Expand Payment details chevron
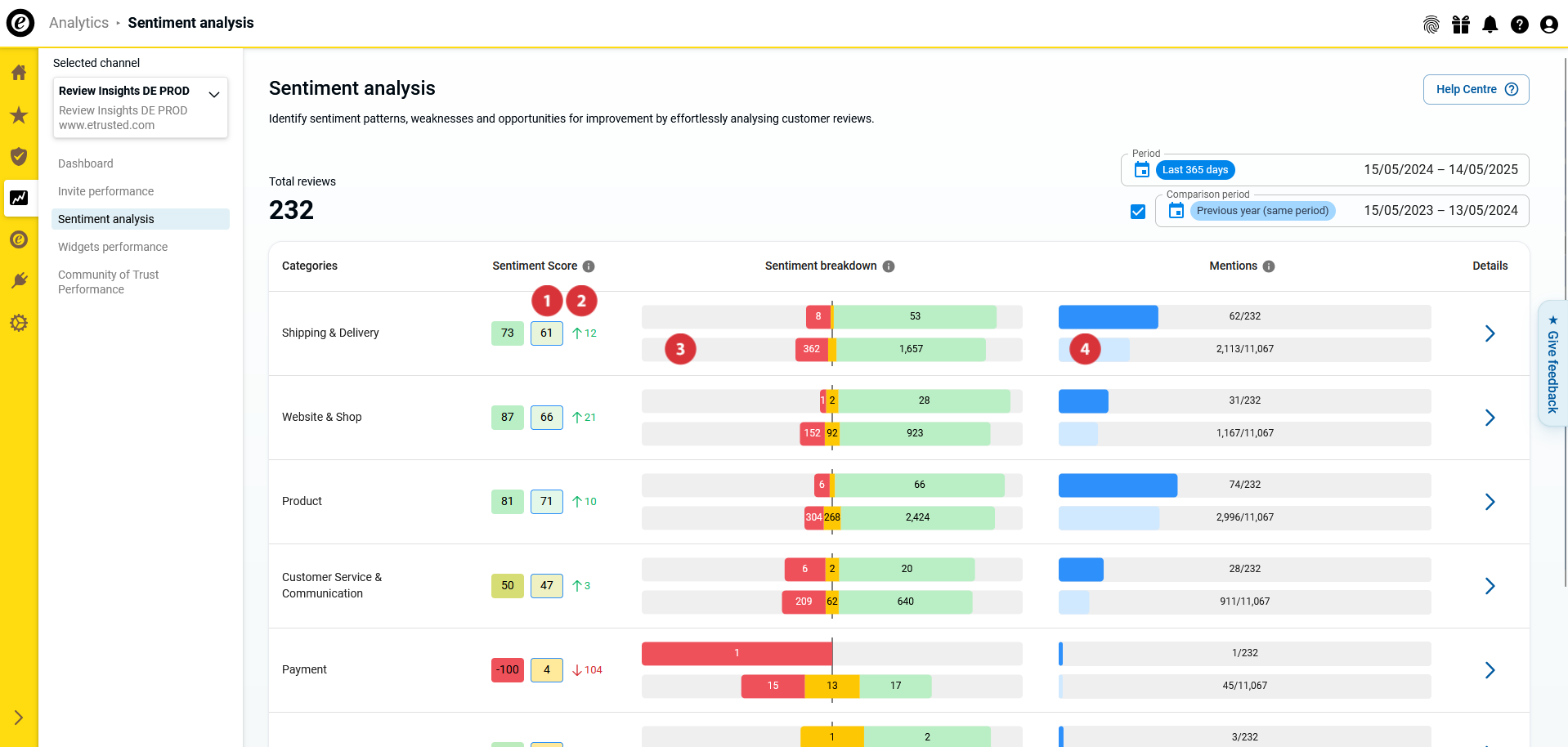 tap(1490, 670)
